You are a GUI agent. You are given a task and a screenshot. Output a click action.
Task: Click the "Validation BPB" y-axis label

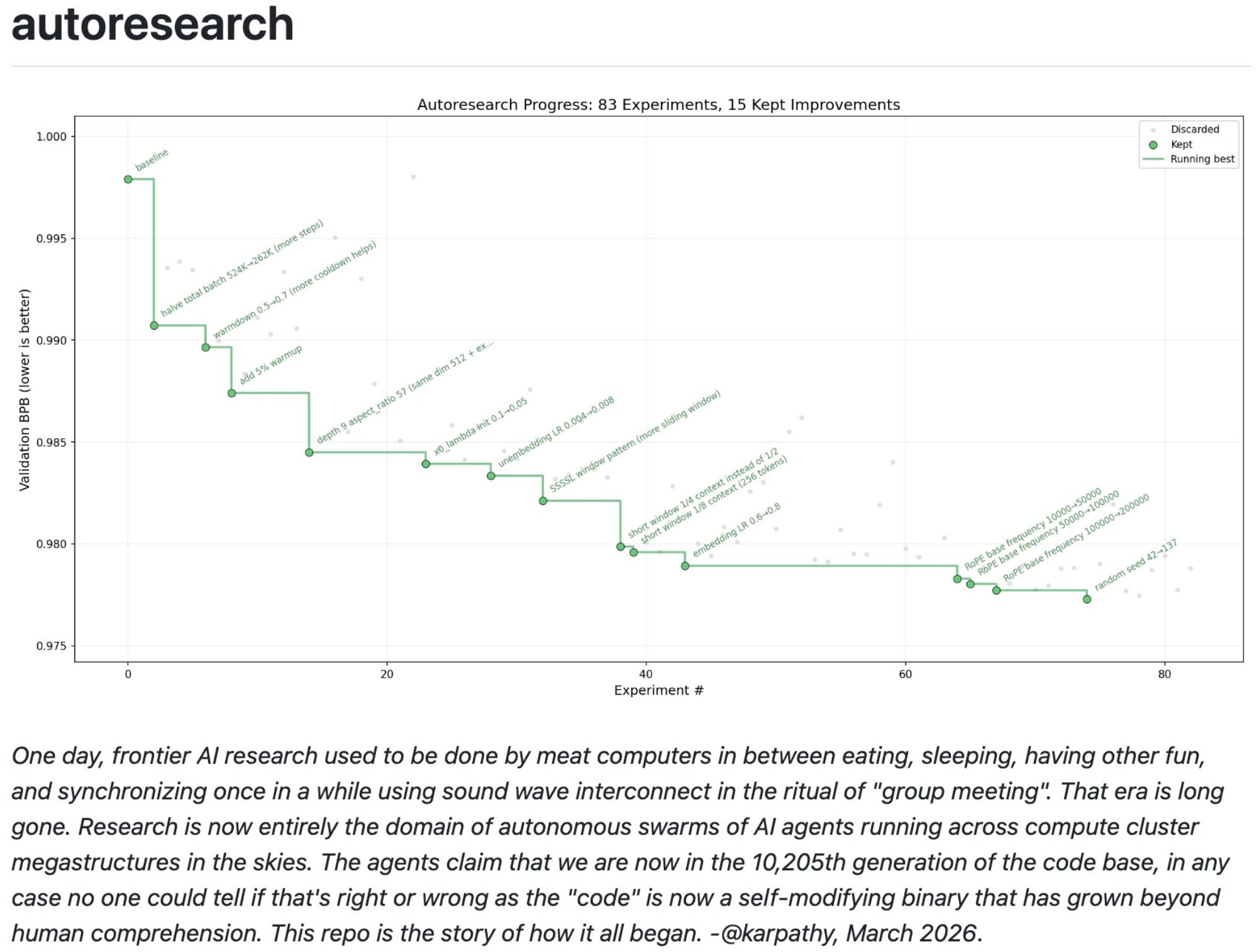[x=25, y=390]
